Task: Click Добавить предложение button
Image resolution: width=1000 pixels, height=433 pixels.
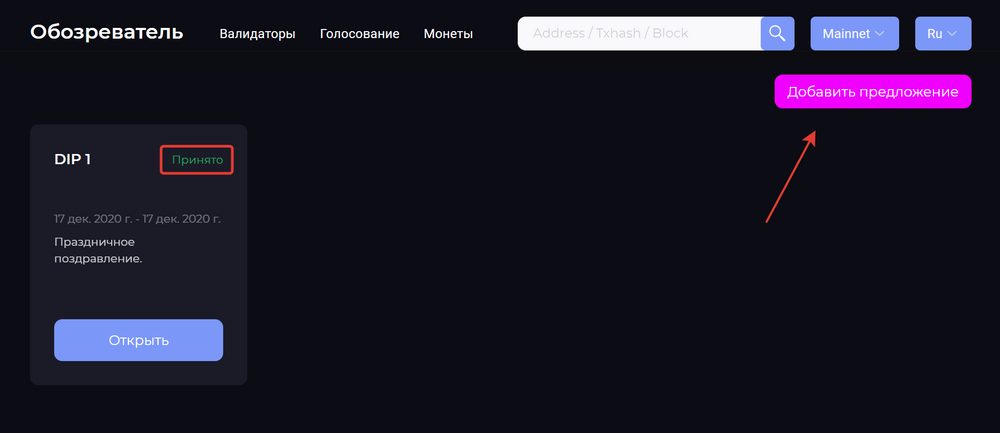Action: (x=872, y=92)
